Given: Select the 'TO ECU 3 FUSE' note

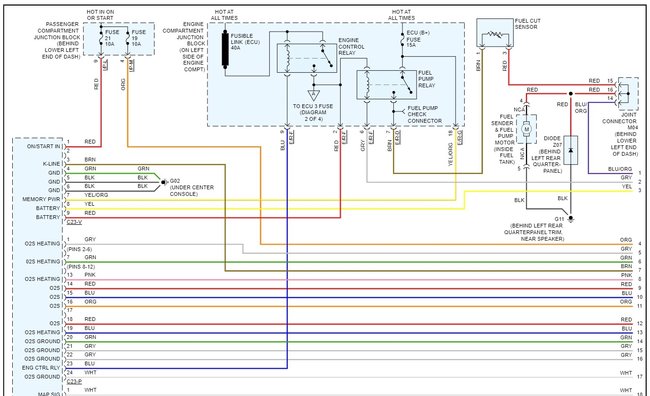Looking at the screenshot, I should tap(313, 112).
